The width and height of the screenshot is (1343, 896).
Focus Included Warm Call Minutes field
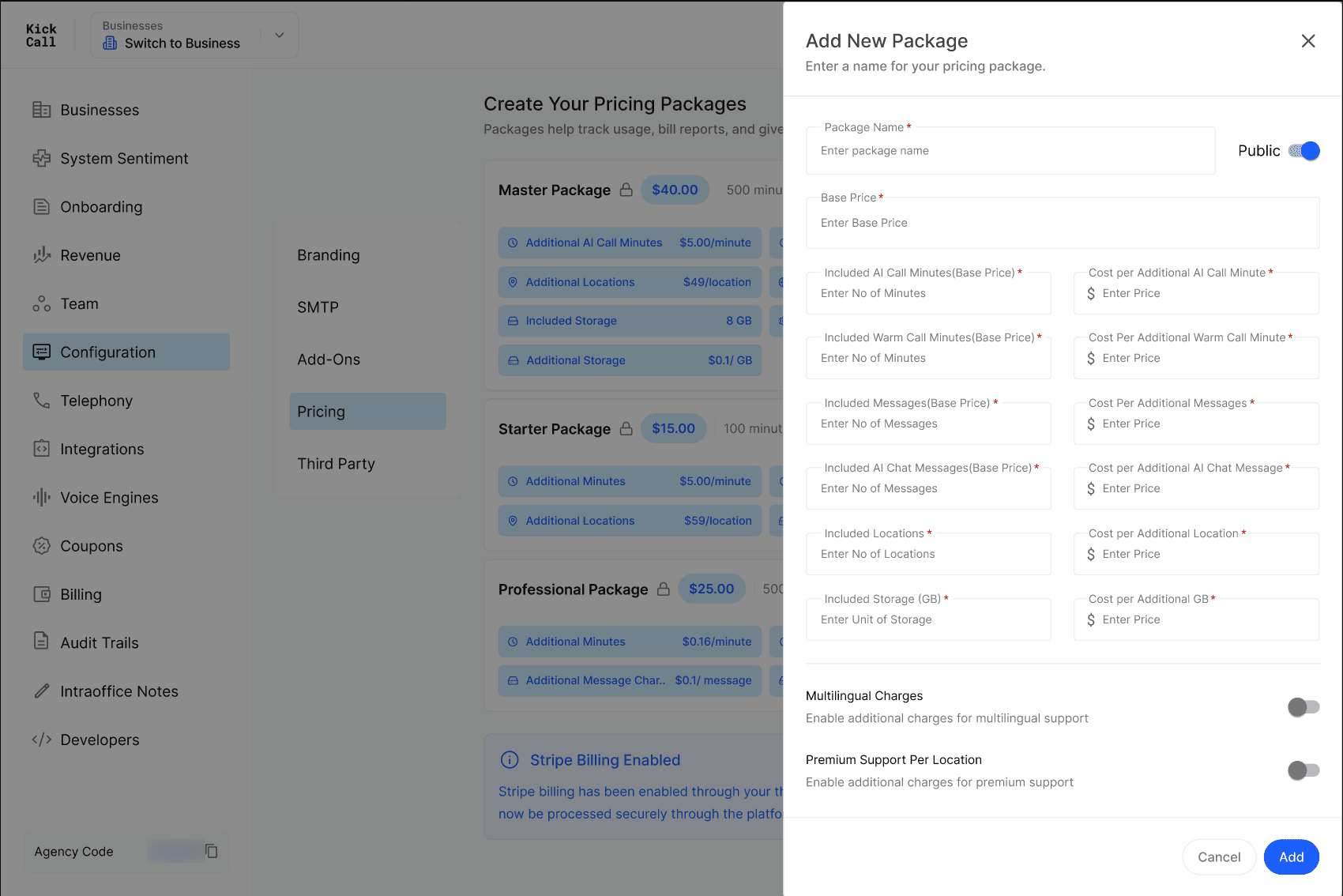928,358
